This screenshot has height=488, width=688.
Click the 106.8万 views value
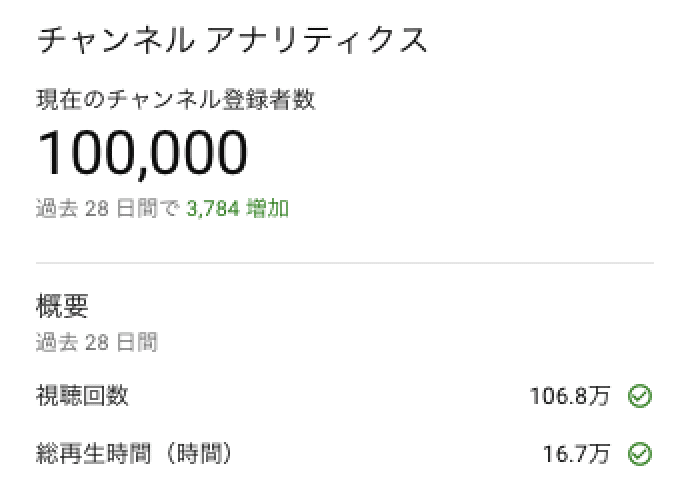coord(570,396)
